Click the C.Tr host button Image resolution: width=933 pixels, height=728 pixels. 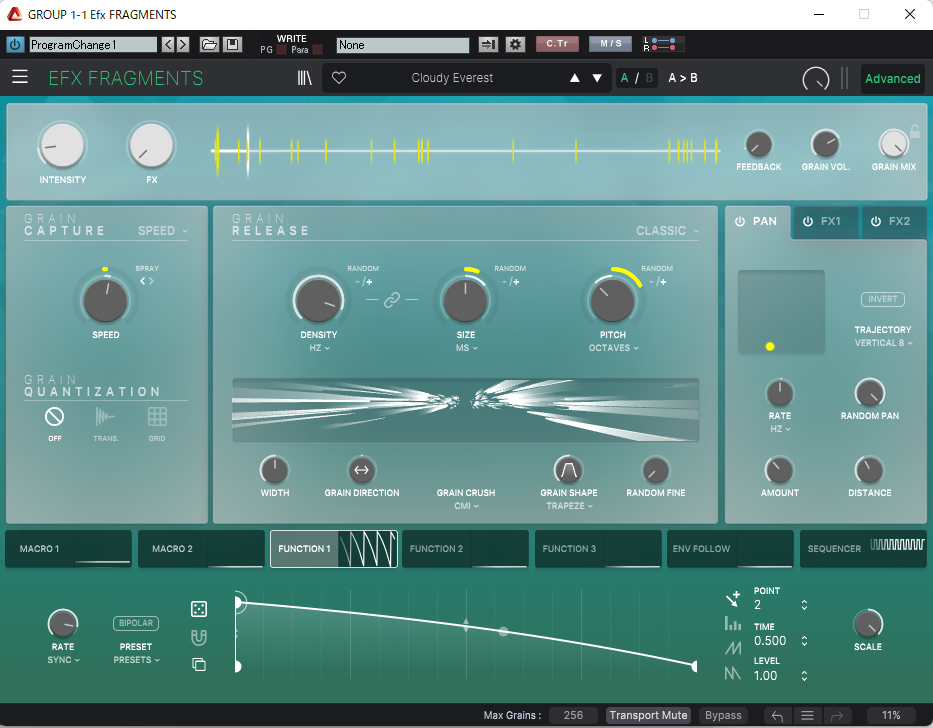tap(557, 44)
